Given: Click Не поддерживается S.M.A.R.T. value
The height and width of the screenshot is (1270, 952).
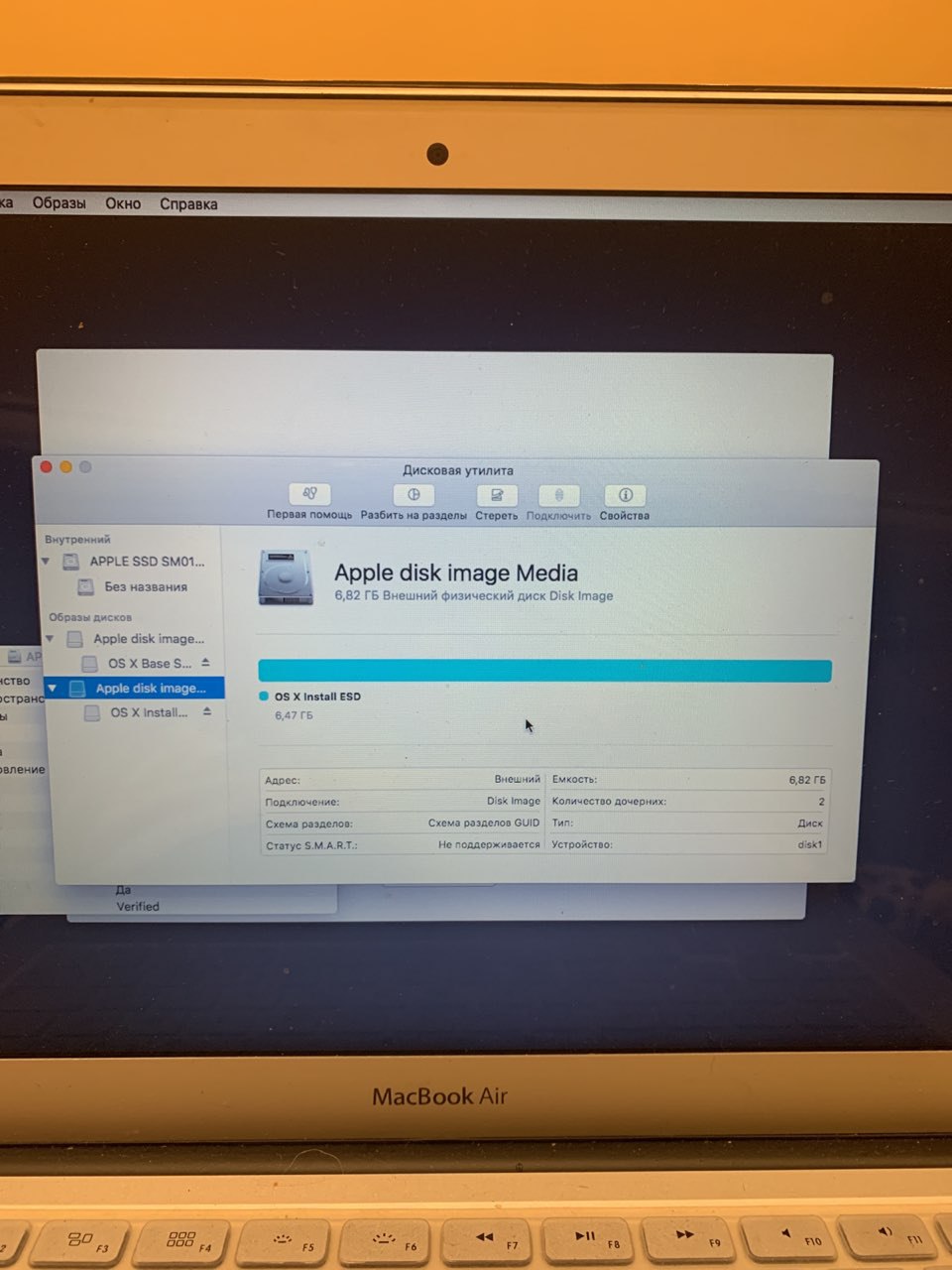Looking at the screenshot, I should (489, 845).
